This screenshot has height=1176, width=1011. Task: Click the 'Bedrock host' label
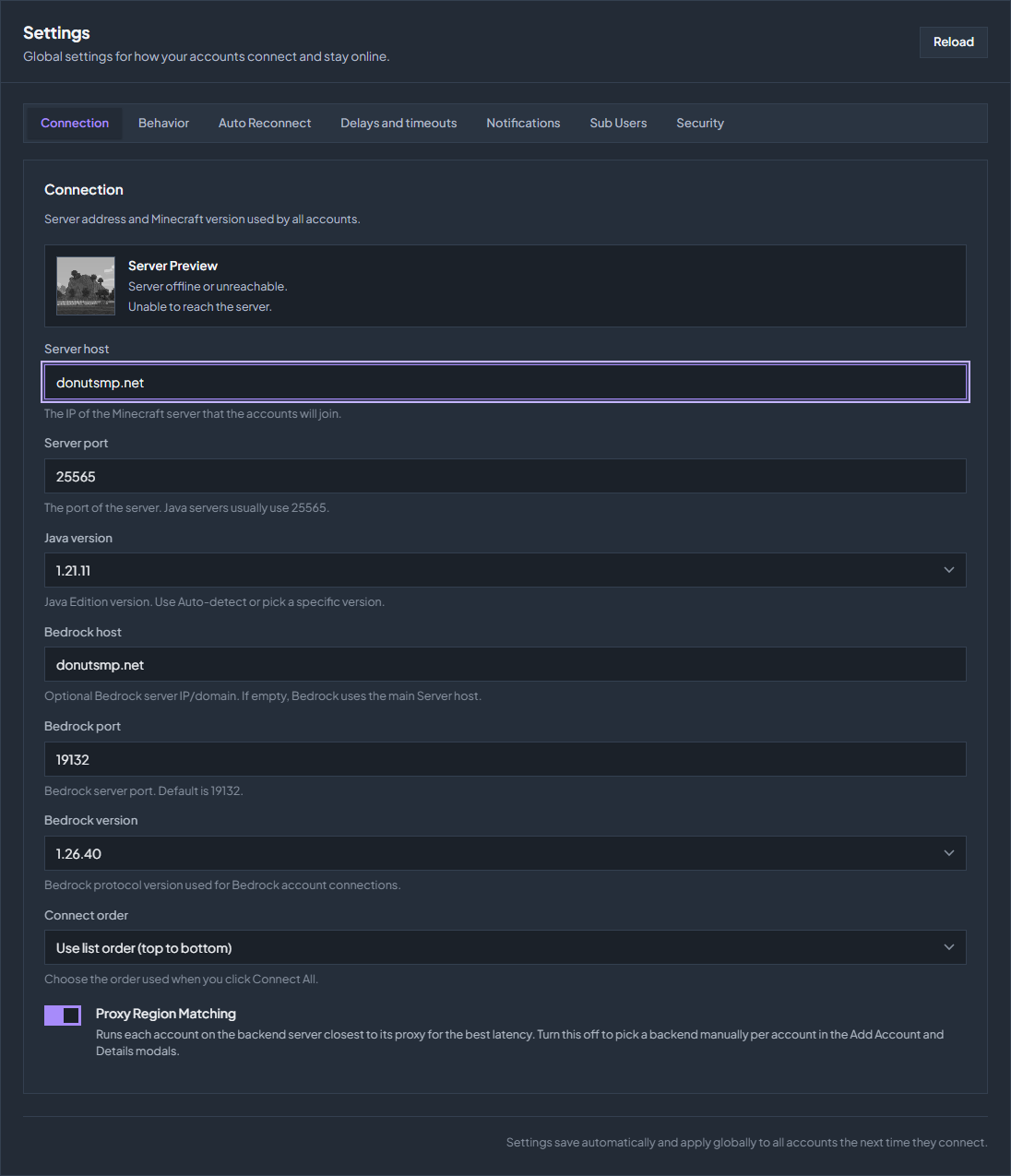tap(82, 632)
